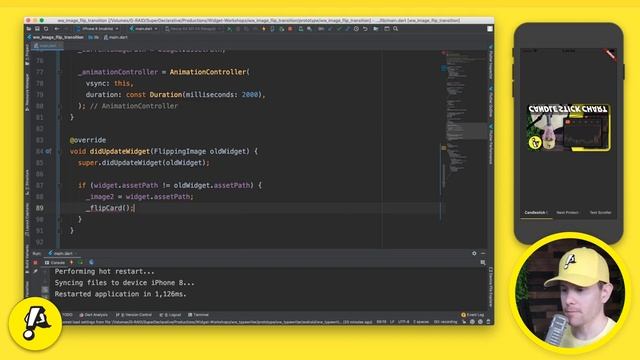Select main.dart in the breadcrumb bar
This screenshot has width=640, height=360.
tap(116, 37)
